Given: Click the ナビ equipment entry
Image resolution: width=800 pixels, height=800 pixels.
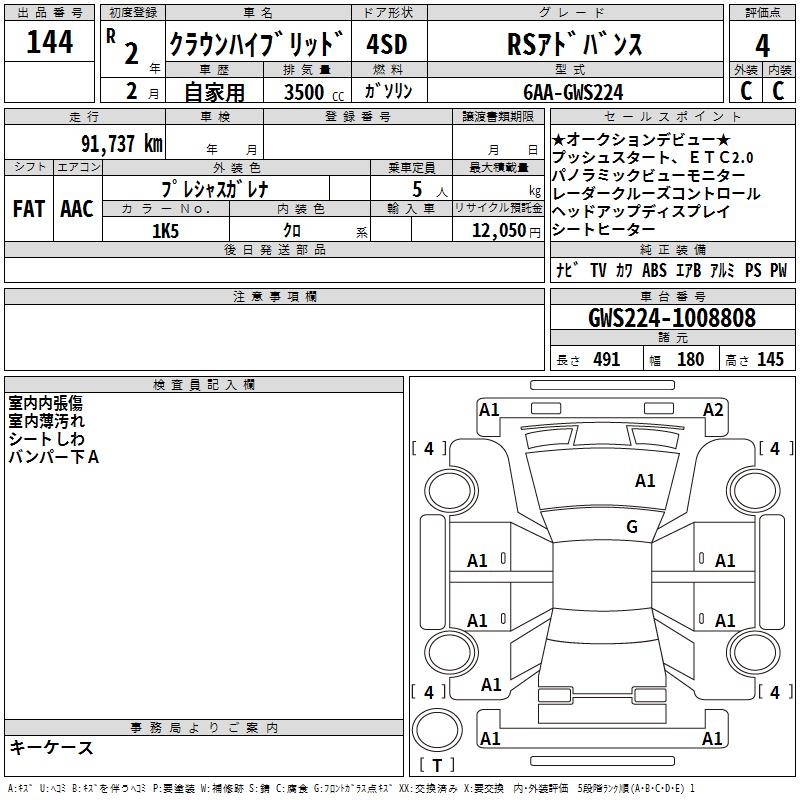Looking at the screenshot, I should [x=567, y=270].
